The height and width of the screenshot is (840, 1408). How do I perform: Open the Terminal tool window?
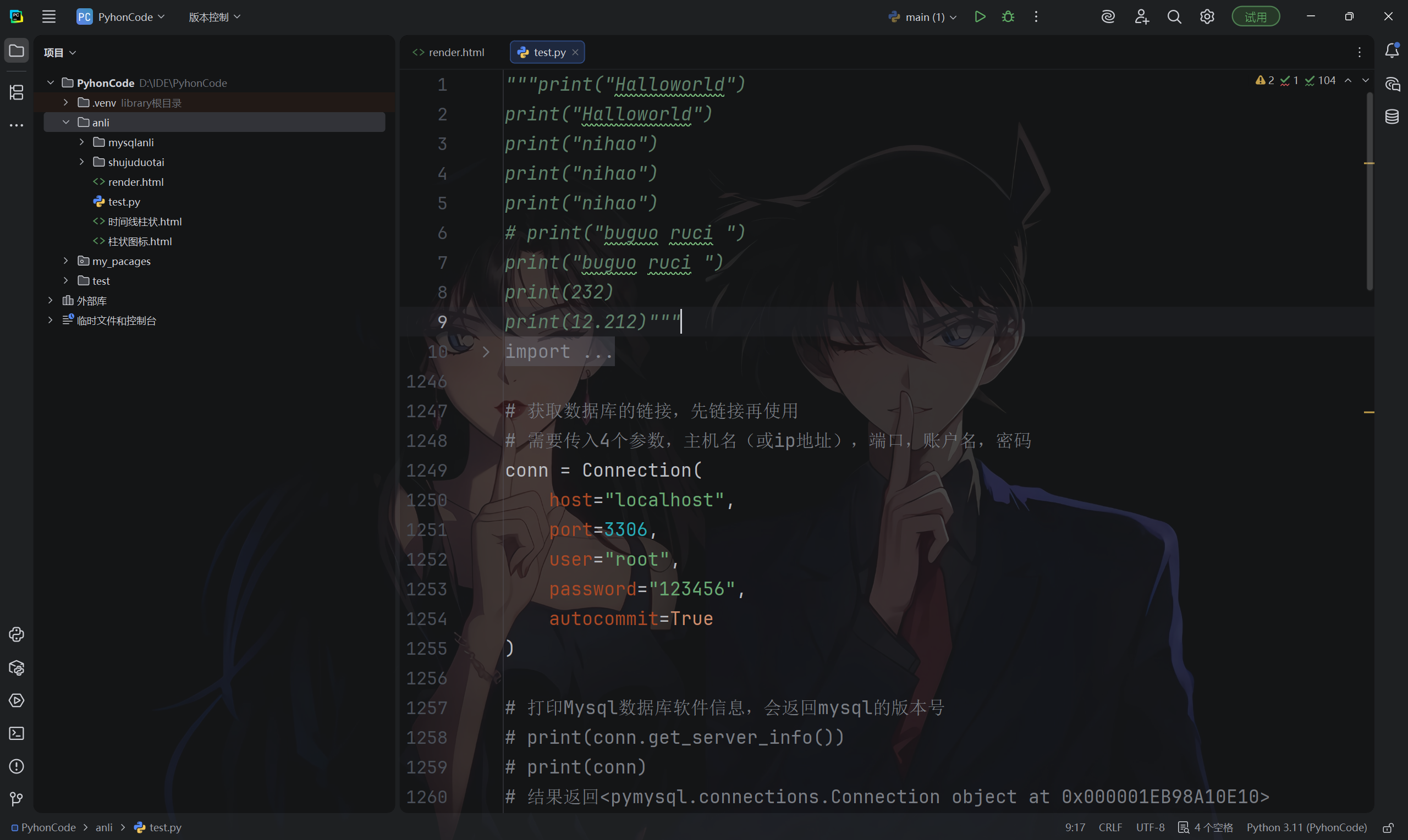pyautogui.click(x=16, y=733)
